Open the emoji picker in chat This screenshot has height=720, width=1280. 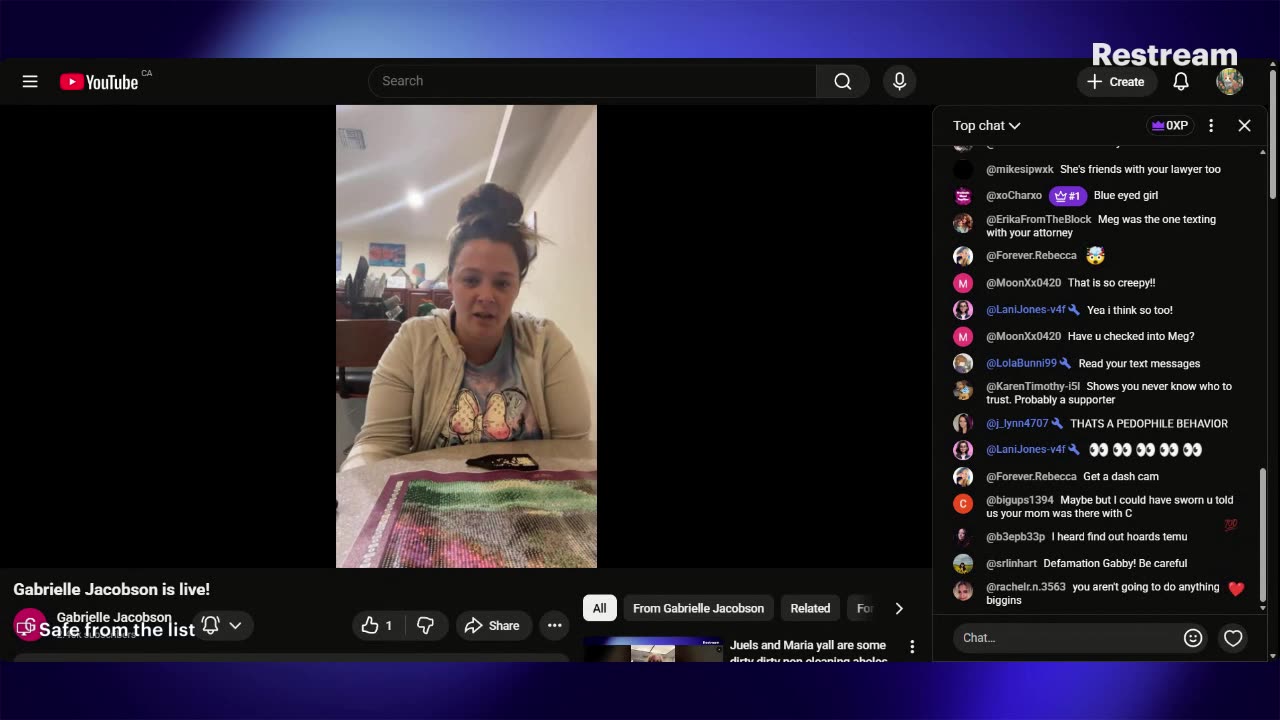click(1193, 638)
